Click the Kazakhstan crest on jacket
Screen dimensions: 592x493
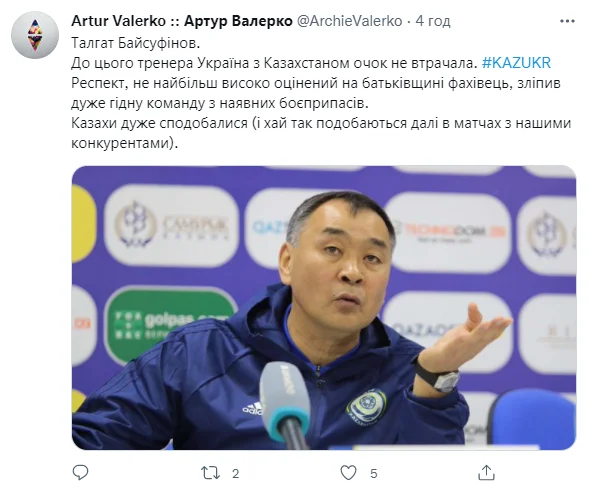[x=366, y=407]
